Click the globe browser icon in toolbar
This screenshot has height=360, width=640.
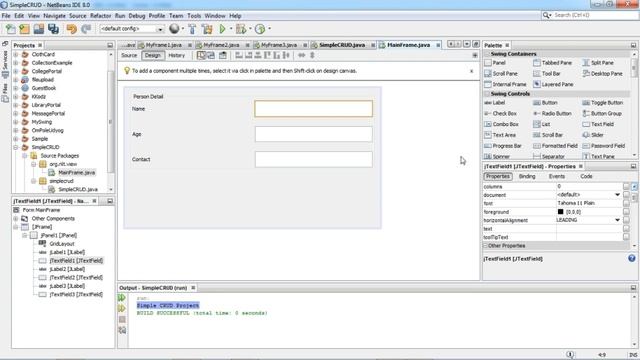(174, 29)
